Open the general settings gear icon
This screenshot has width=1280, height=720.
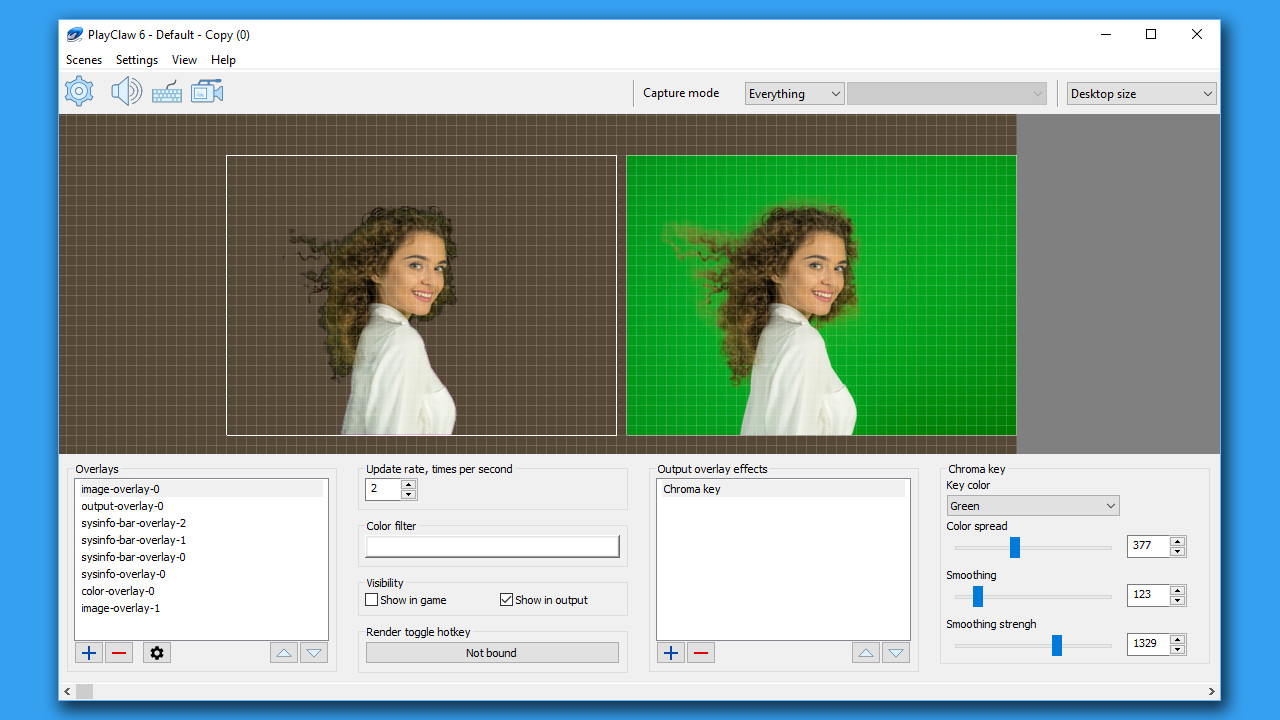click(x=78, y=91)
